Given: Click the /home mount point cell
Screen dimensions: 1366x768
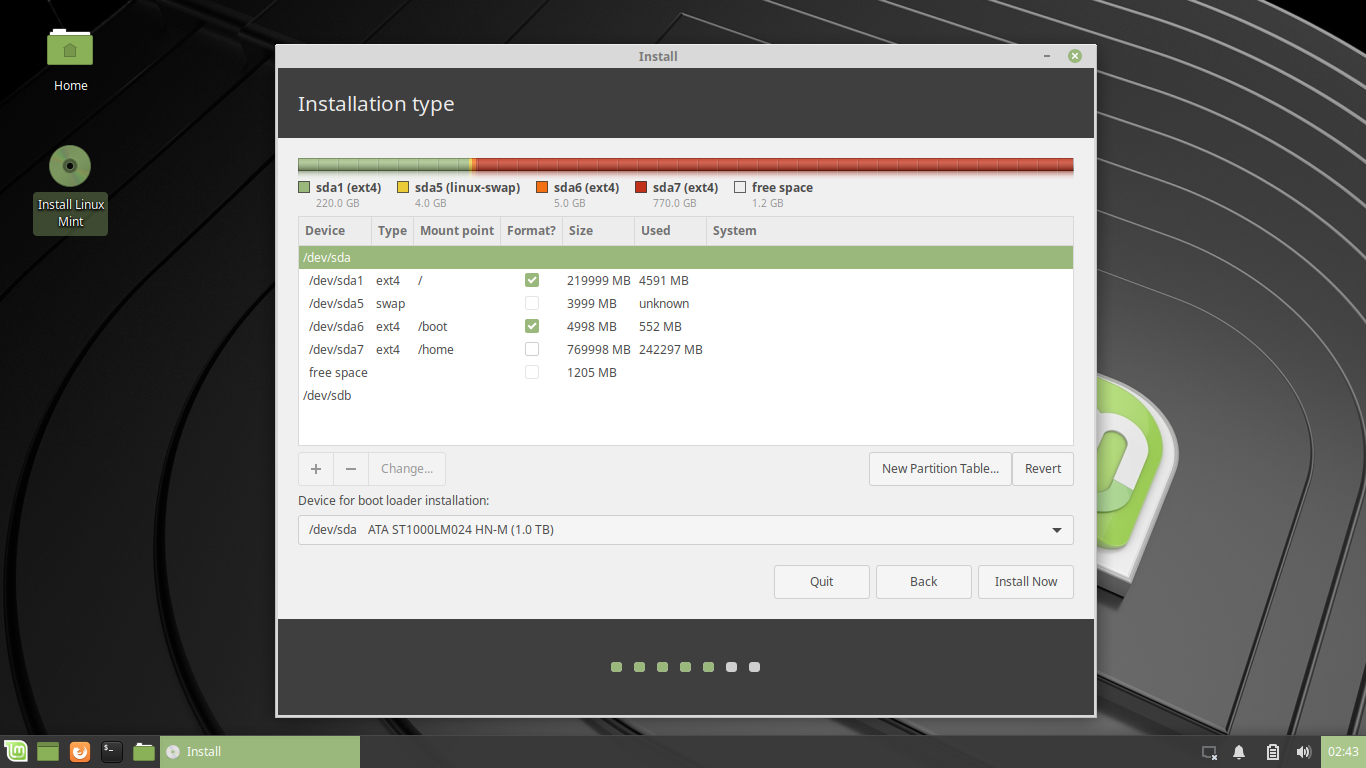Looking at the screenshot, I should click(x=436, y=350).
